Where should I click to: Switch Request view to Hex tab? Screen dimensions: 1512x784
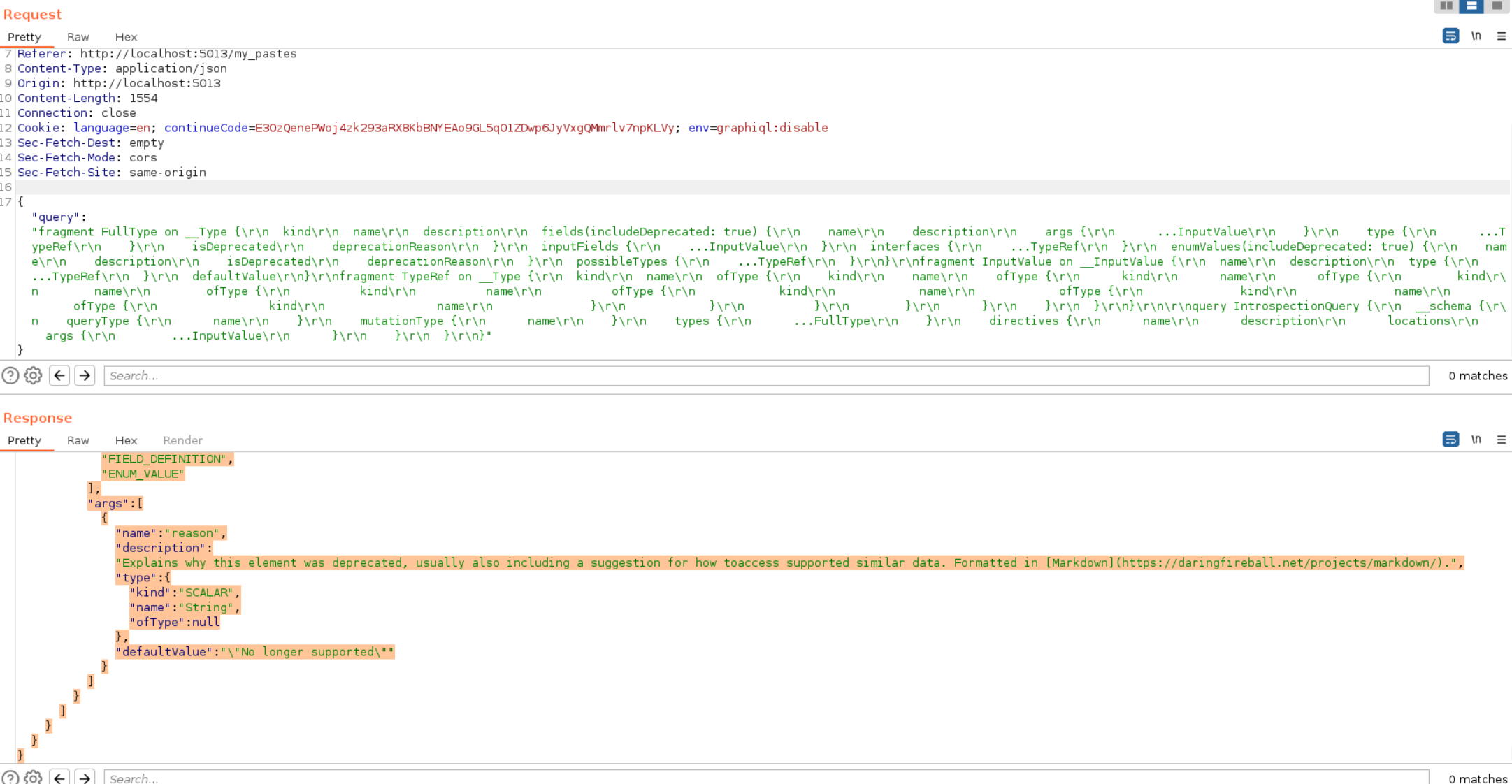pos(126,37)
